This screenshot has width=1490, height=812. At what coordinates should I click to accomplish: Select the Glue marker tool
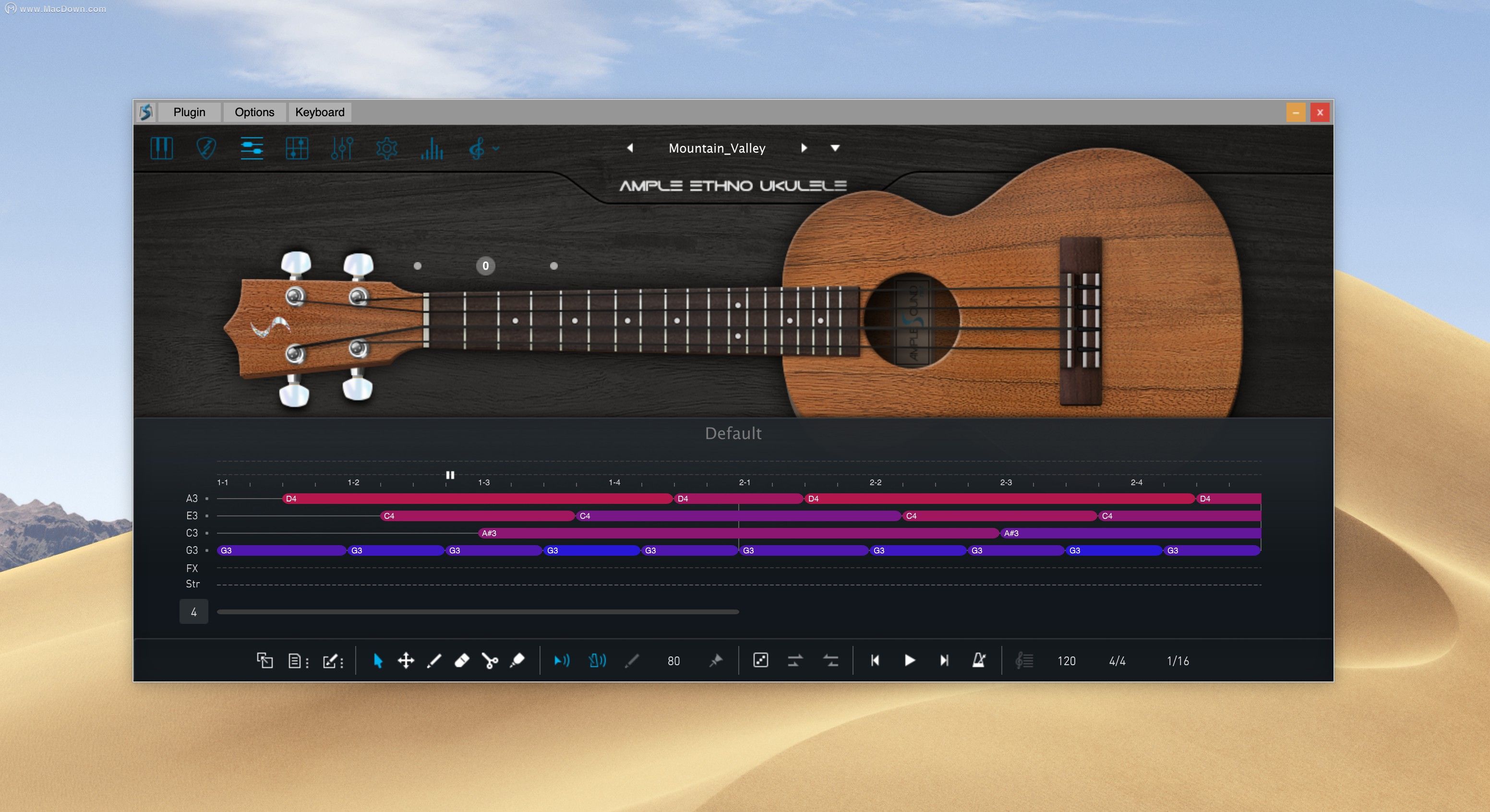coord(517,660)
